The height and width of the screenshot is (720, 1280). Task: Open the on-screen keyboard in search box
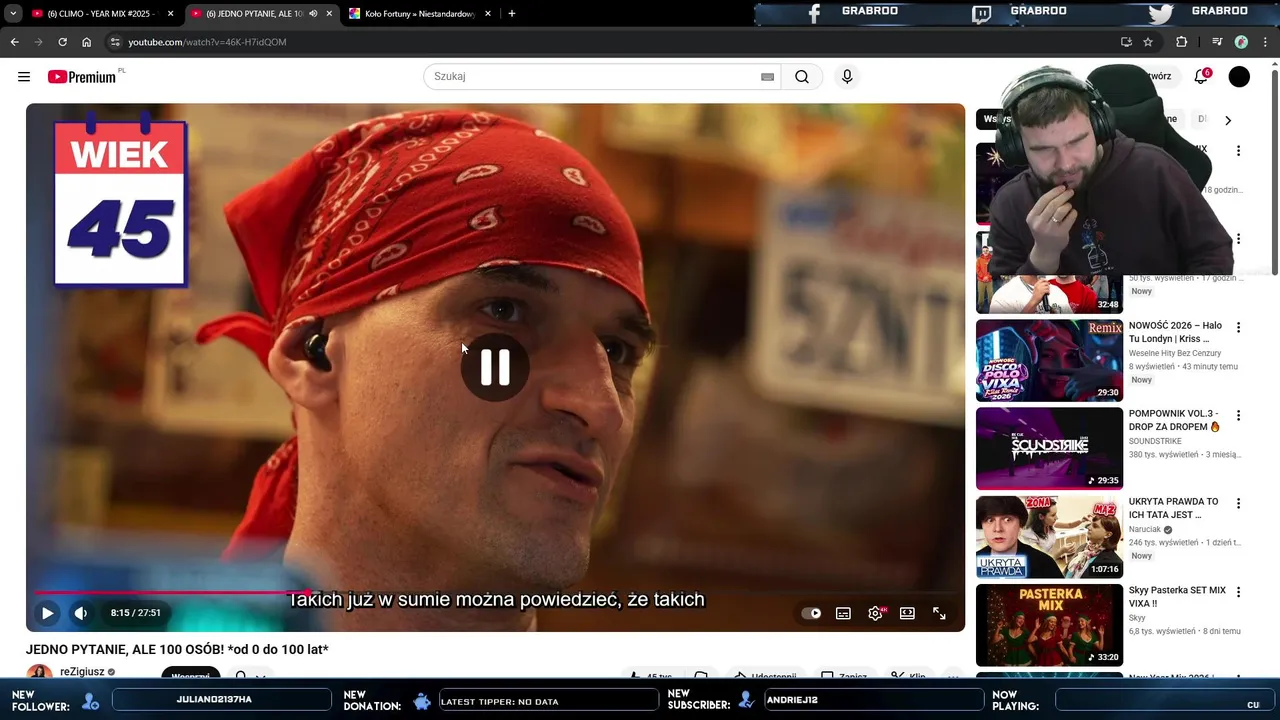[x=767, y=77]
